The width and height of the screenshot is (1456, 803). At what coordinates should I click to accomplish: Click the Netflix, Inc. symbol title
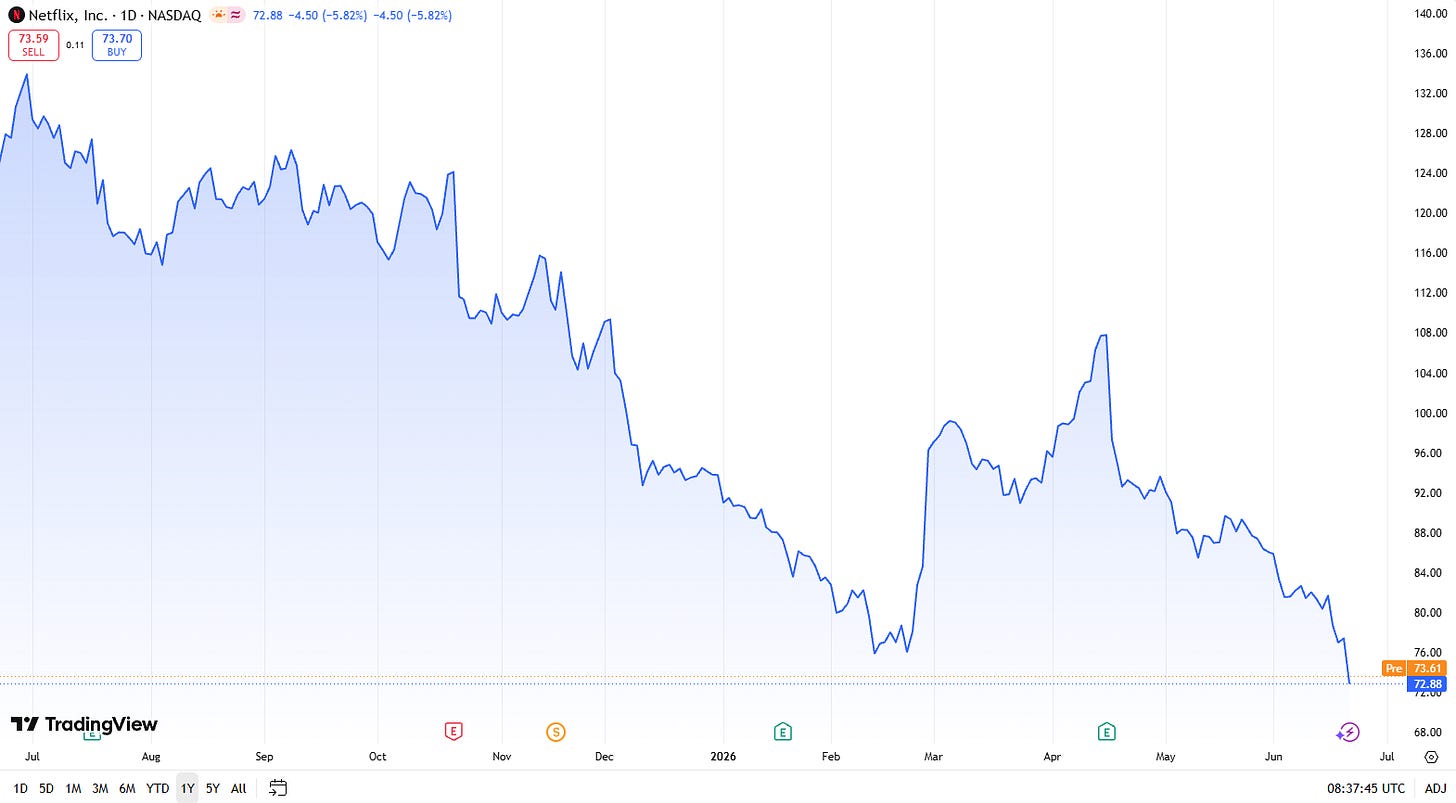coord(68,16)
